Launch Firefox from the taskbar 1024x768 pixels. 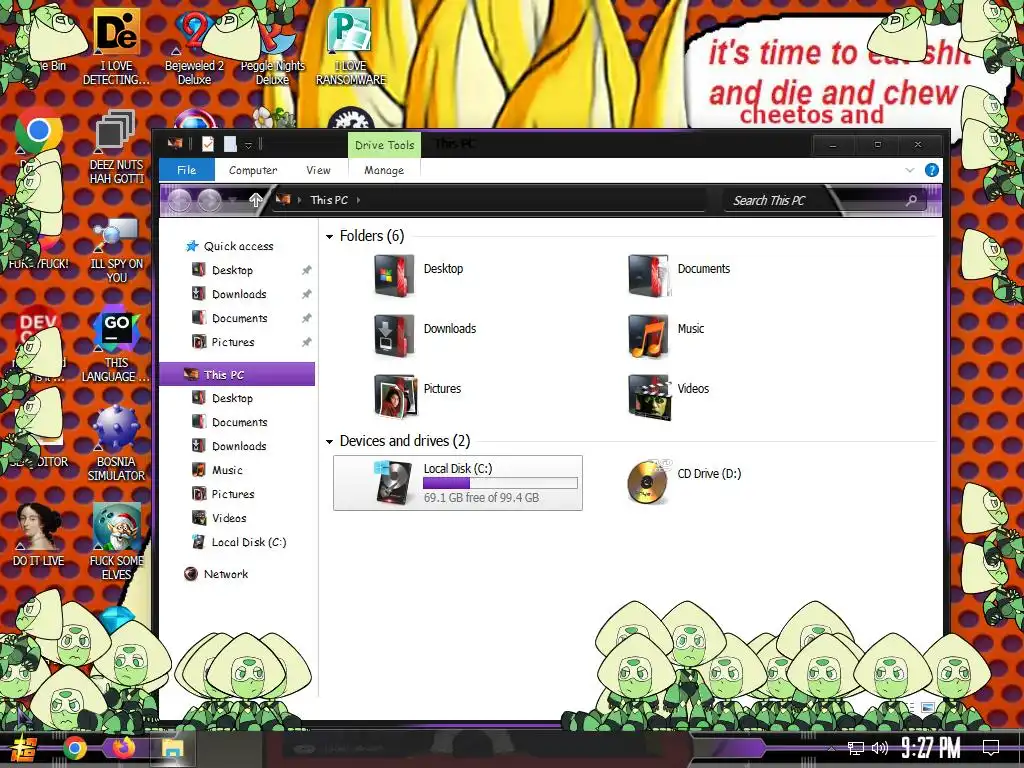(x=123, y=747)
